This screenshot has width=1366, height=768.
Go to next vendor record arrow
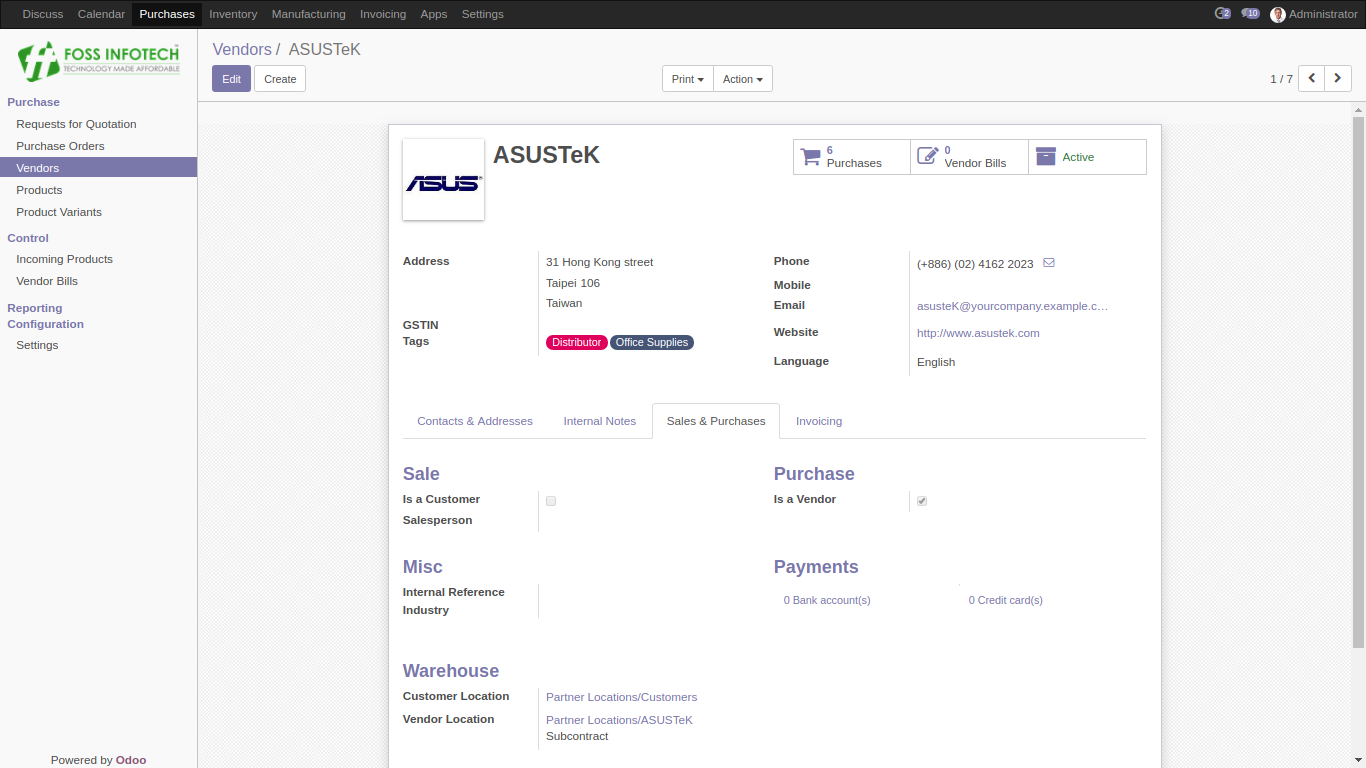1338,79
